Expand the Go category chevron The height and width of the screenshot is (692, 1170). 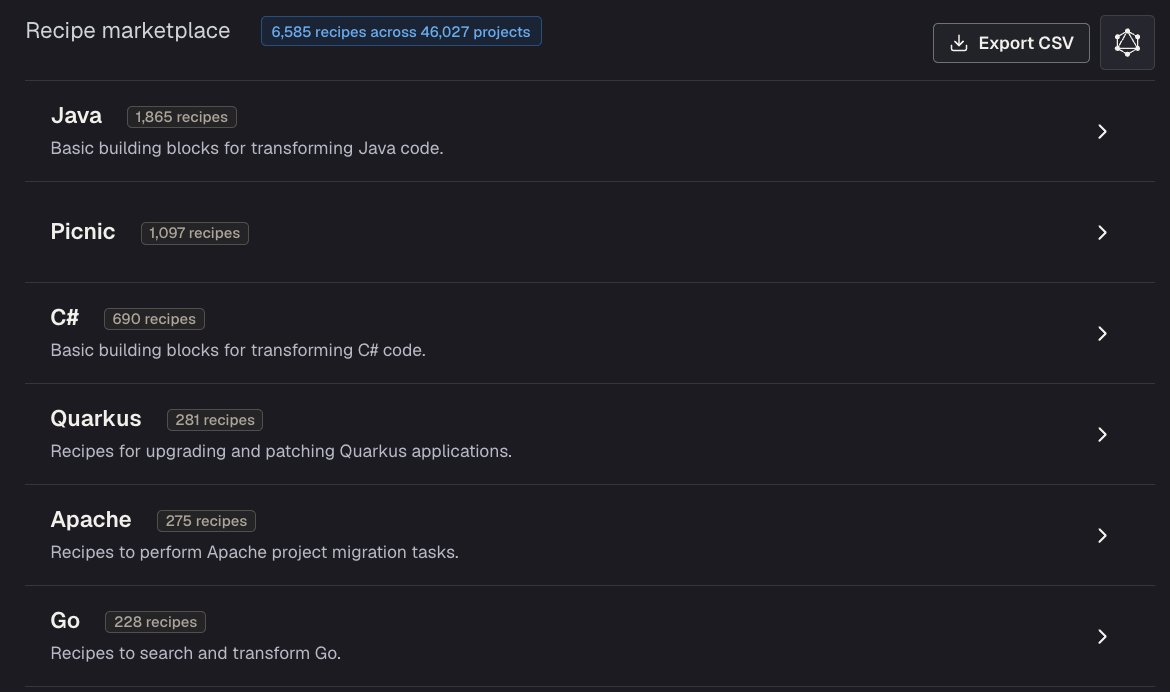coord(1101,636)
